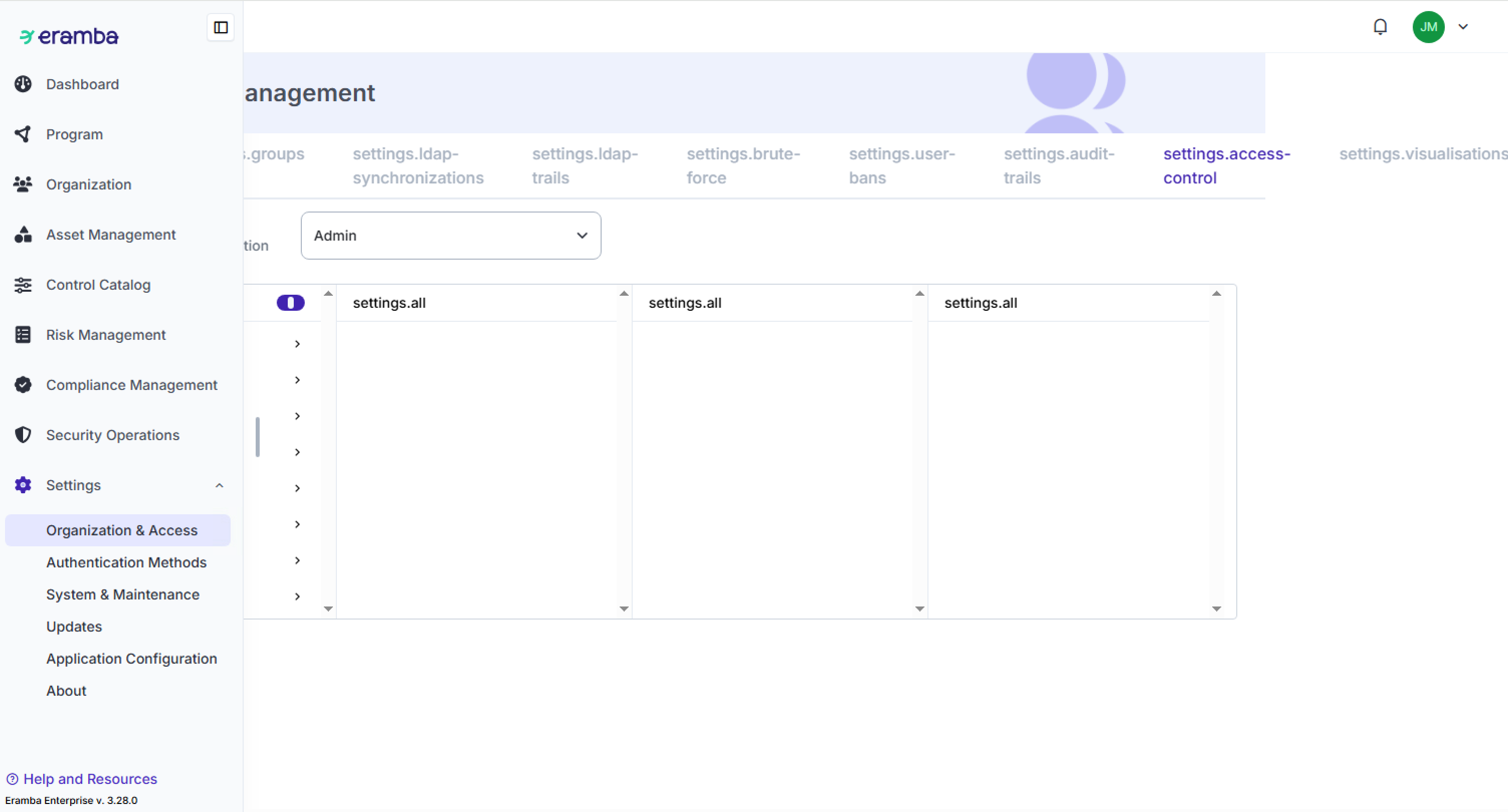1508x812 pixels.
Task: Open the user account menu chevron
Action: tap(1462, 27)
